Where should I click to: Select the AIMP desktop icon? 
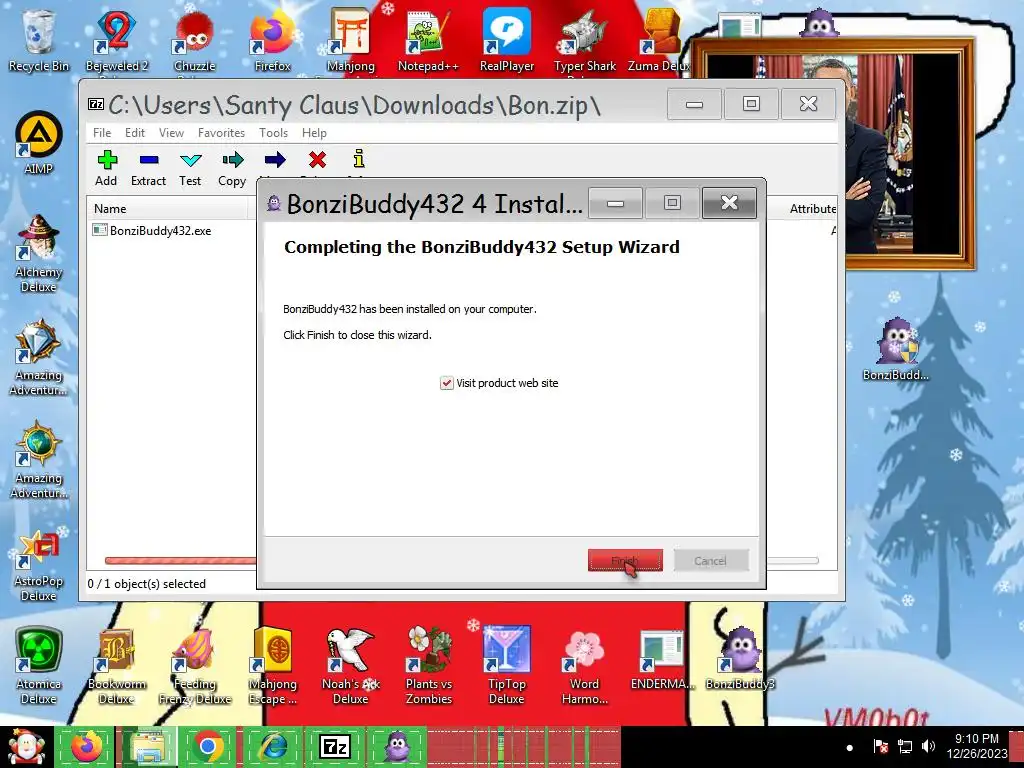tap(39, 142)
